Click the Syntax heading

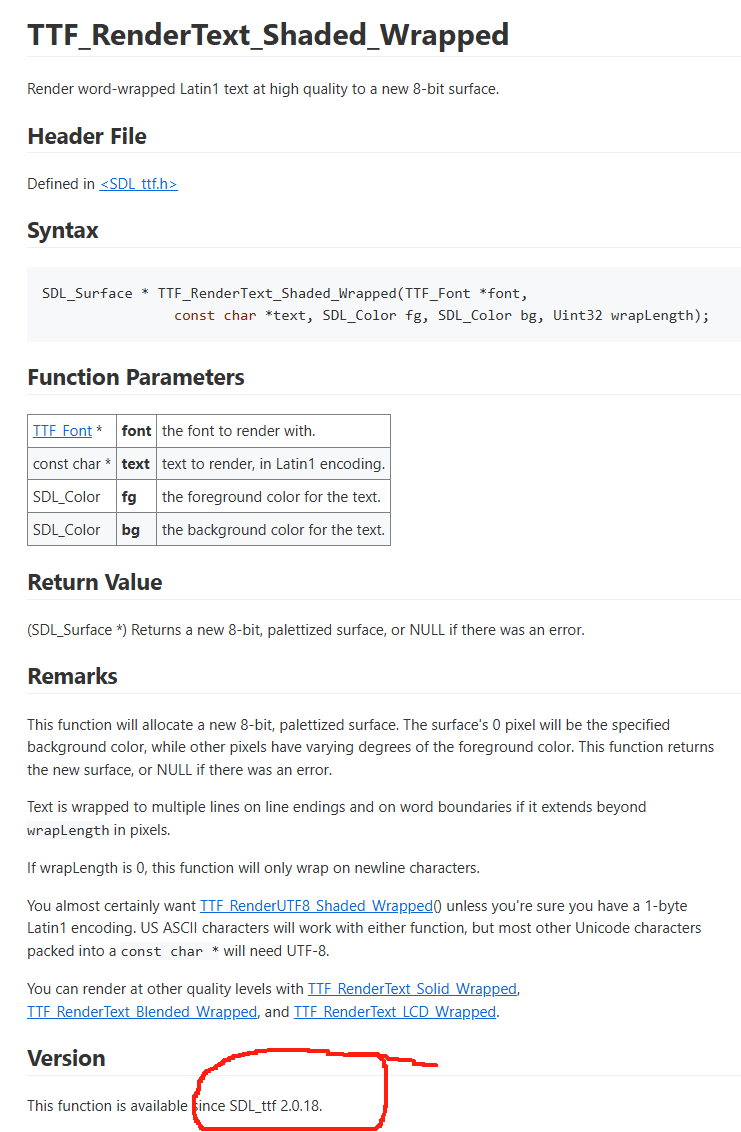pos(63,231)
